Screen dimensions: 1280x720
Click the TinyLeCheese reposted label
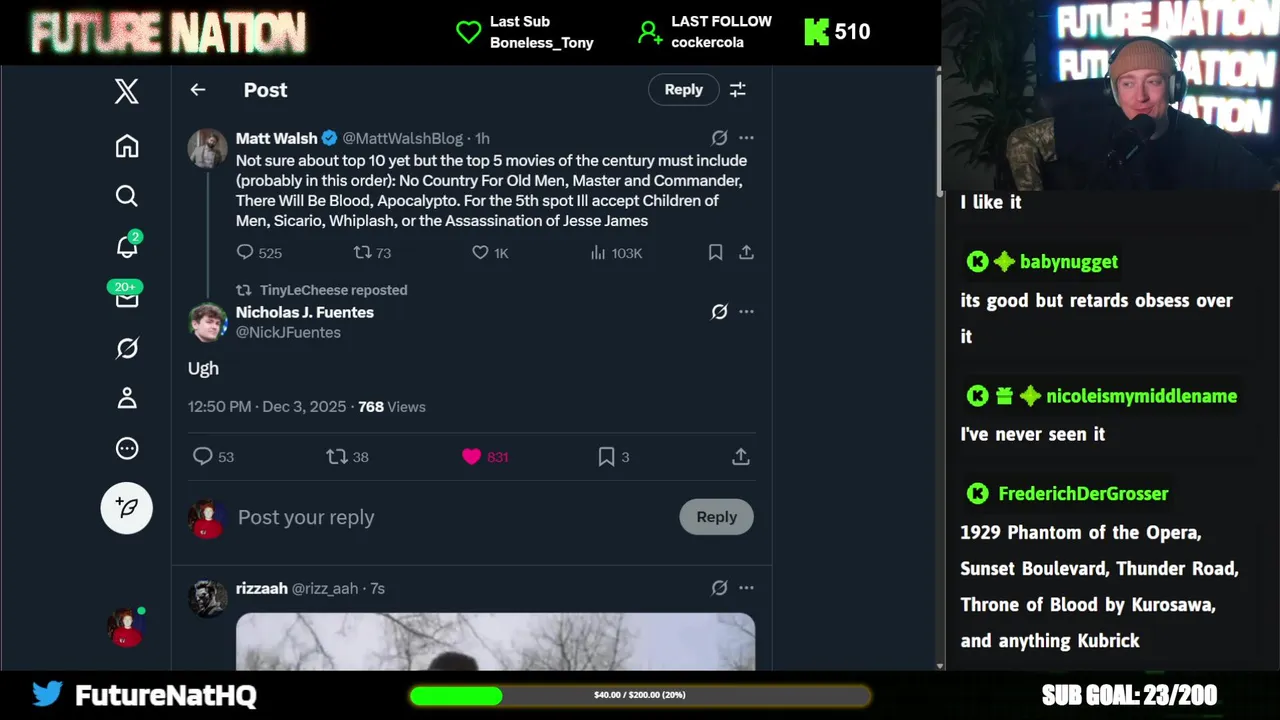coord(333,290)
